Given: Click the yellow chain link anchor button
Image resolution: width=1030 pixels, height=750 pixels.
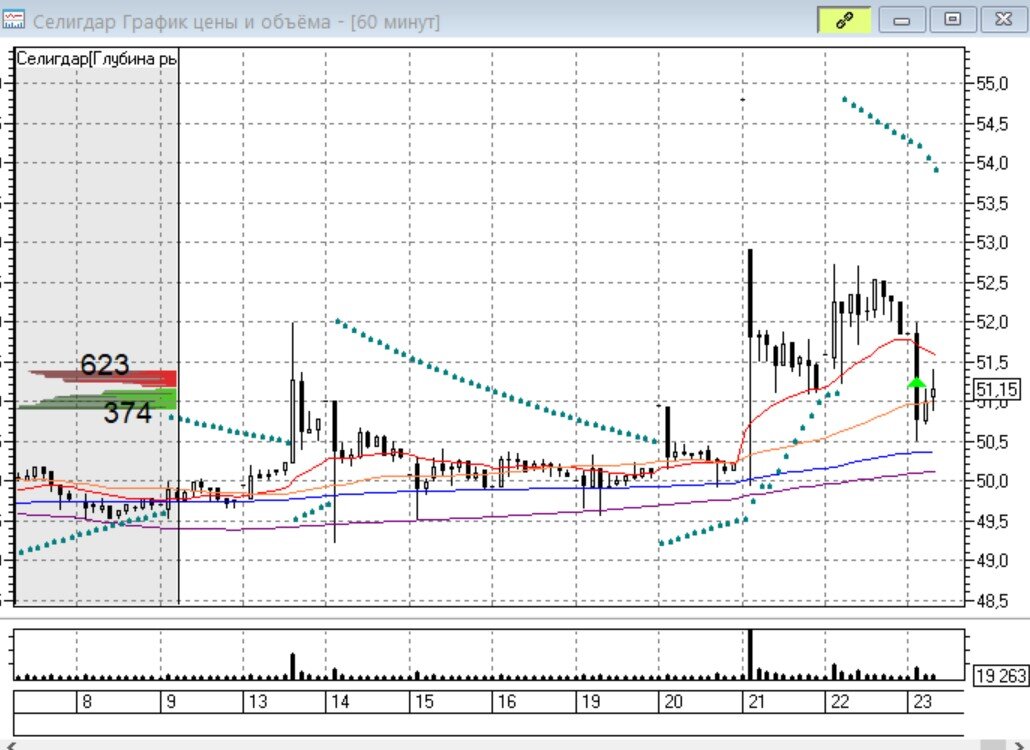Looking at the screenshot, I should tap(844, 20).
